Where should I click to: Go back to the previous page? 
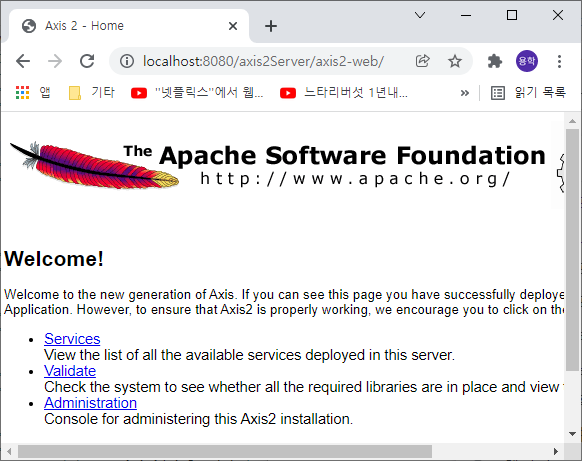pyautogui.click(x=23, y=61)
